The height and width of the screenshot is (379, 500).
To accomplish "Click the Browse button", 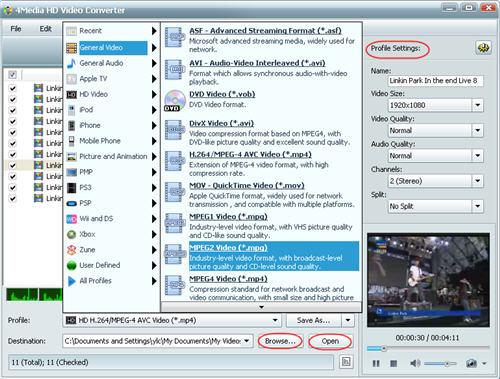I will (x=280, y=341).
